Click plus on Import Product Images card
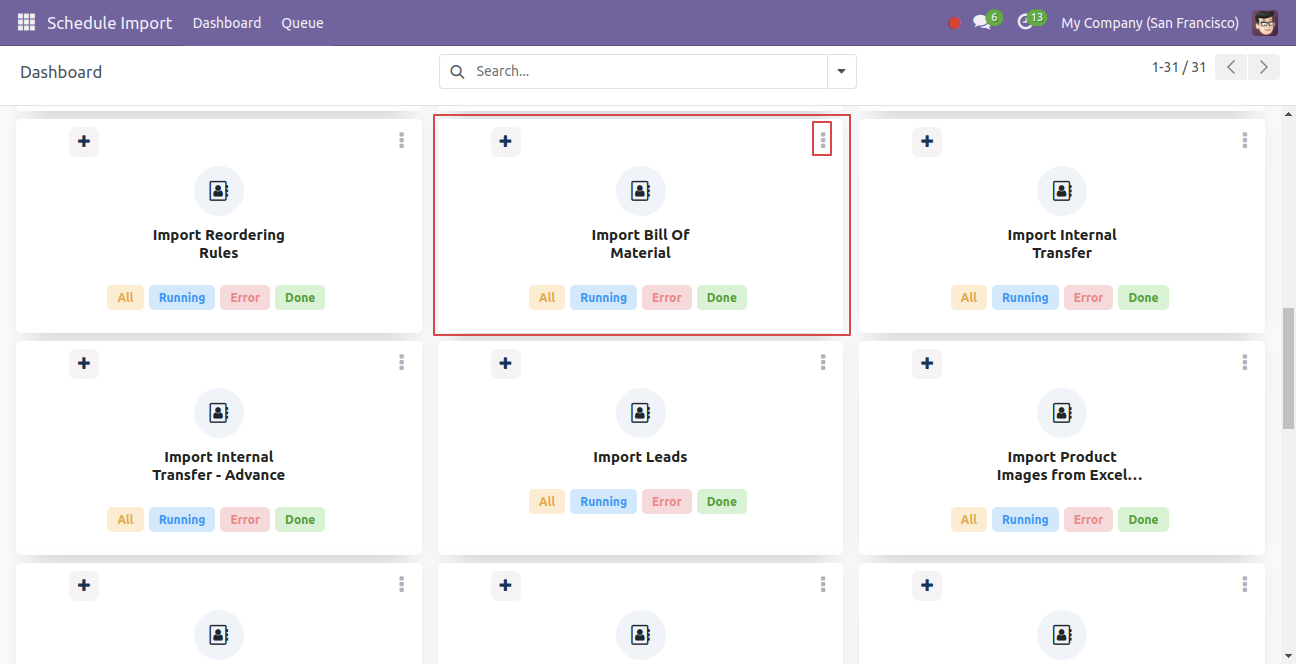The width and height of the screenshot is (1296, 664). click(927, 364)
